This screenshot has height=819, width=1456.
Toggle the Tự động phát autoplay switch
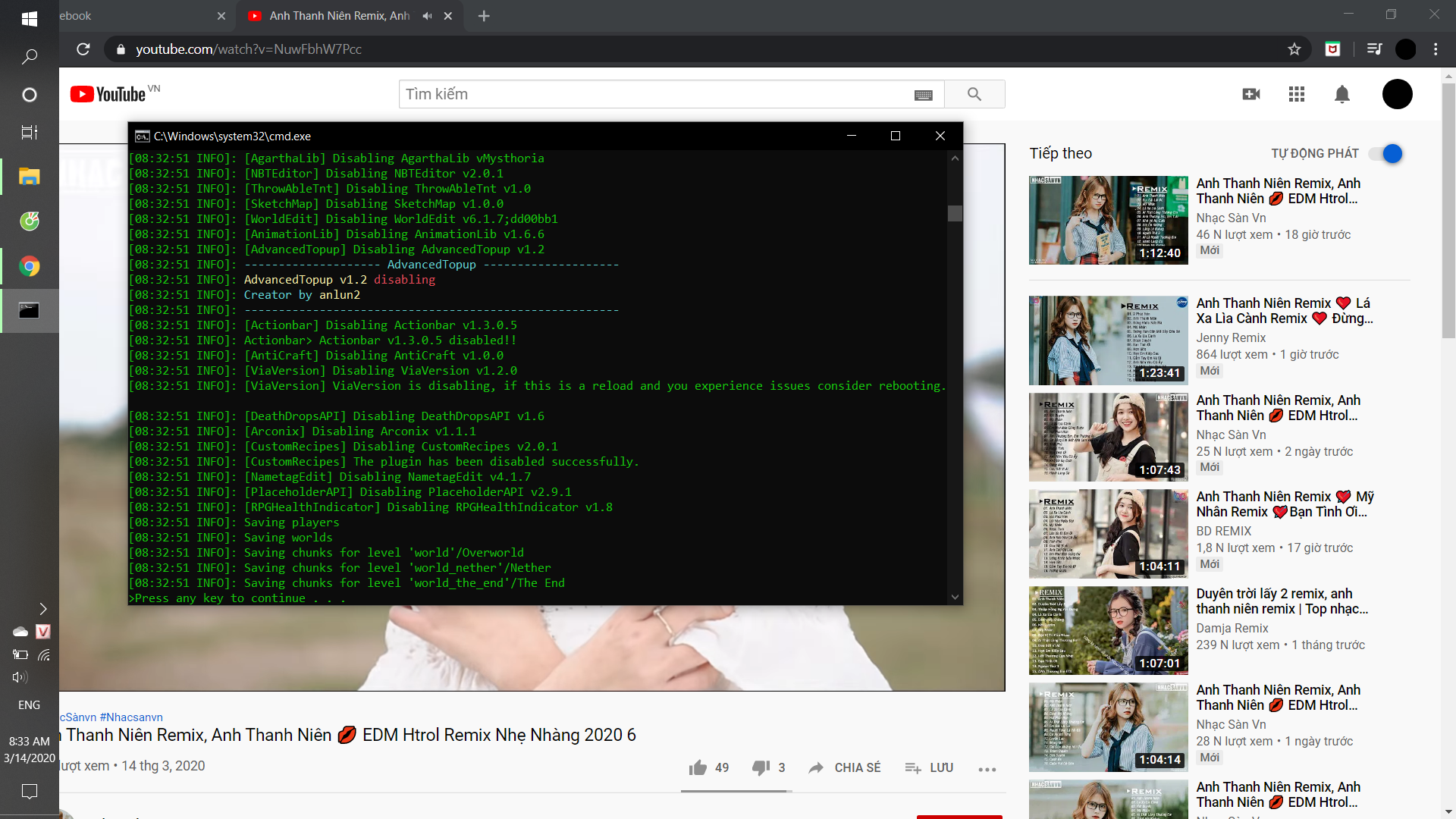(x=1386, y=154)
